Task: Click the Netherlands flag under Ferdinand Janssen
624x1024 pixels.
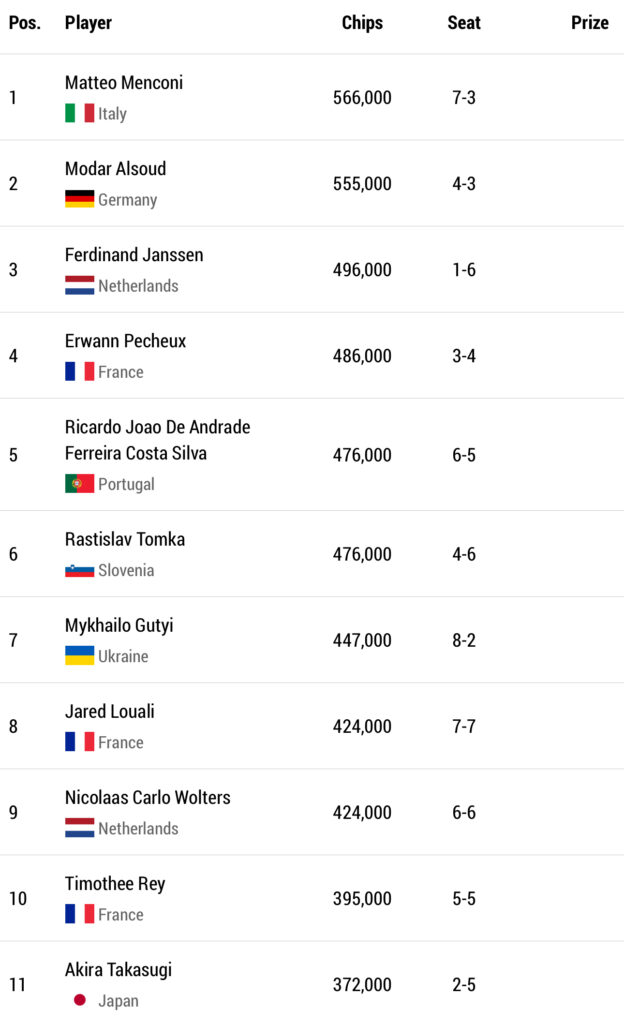Action: point(80,285)
